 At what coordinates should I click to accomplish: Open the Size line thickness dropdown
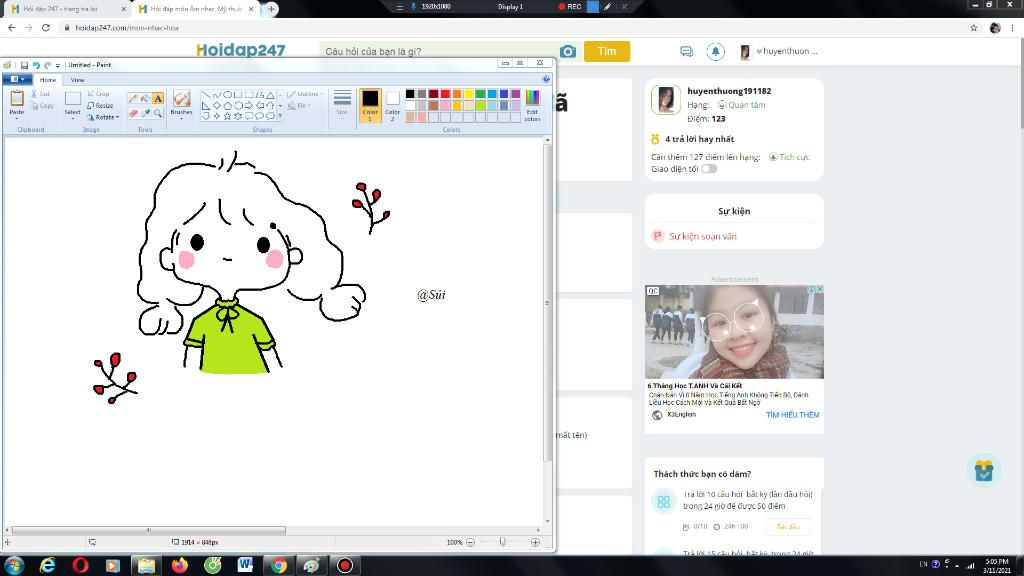(342, 103)
